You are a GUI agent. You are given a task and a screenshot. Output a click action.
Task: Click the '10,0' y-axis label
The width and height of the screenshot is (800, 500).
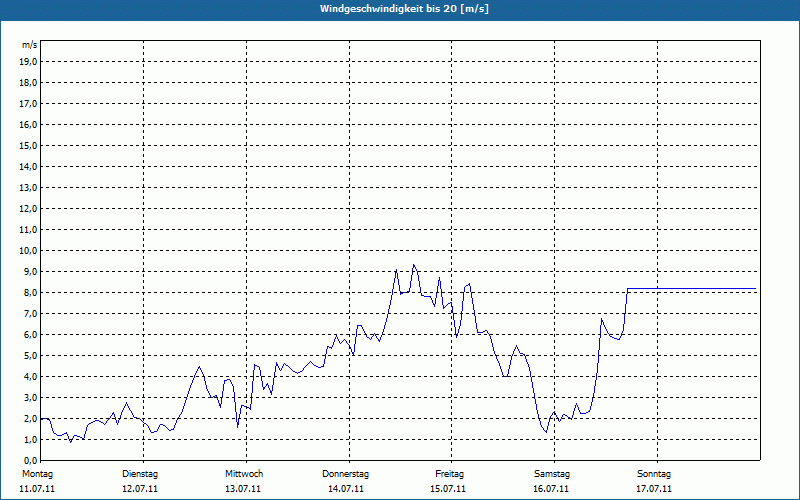click(x=28, y=251)
